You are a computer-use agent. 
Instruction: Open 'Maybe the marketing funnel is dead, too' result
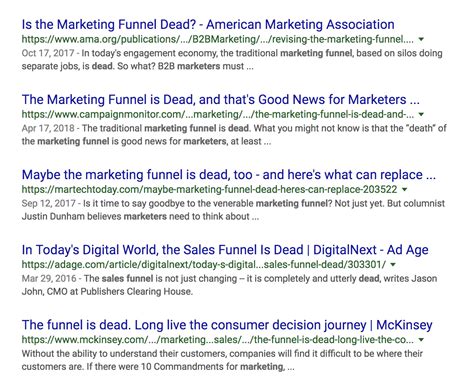(x=229, y=175)
